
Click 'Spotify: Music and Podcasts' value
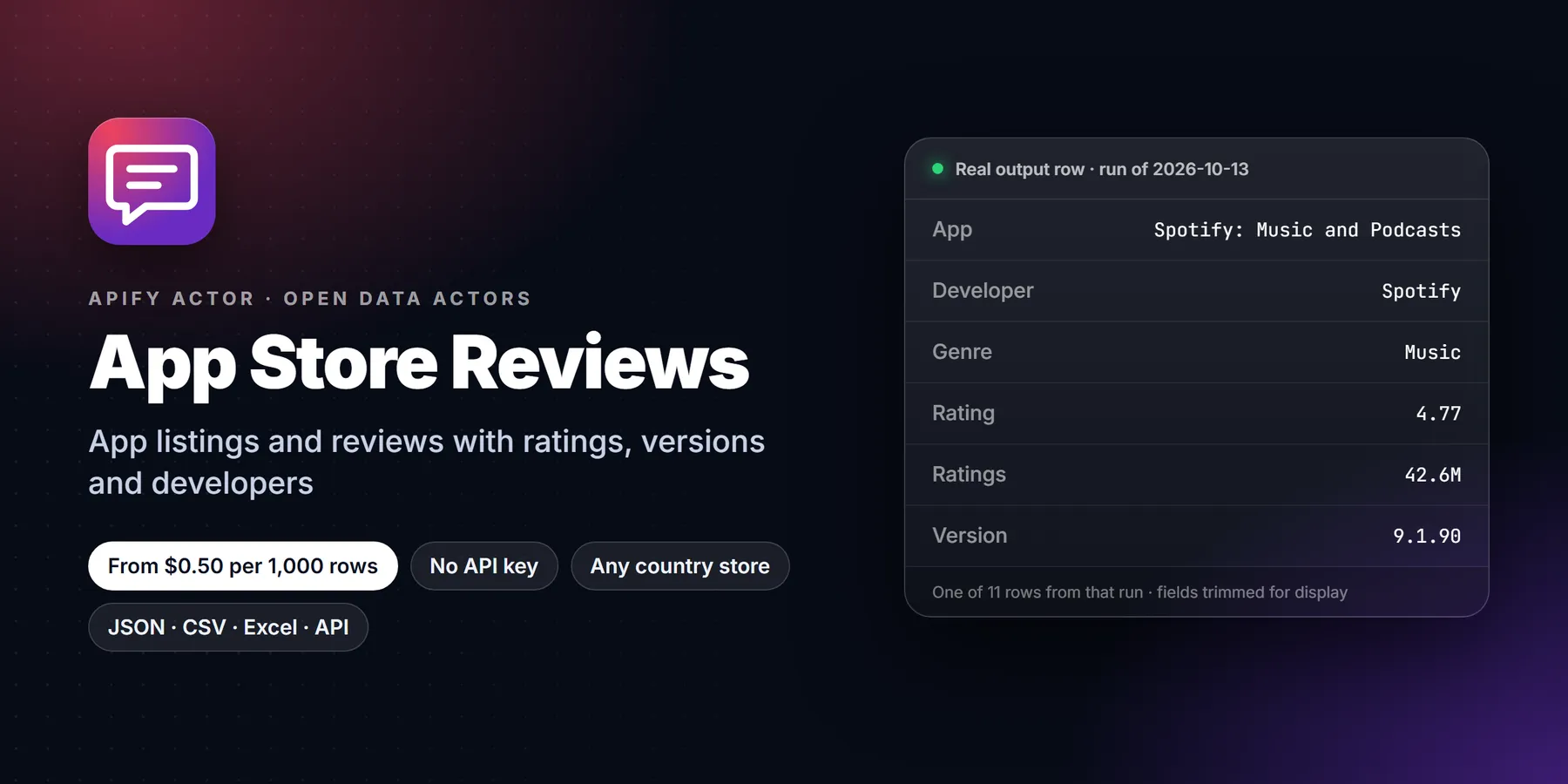point(1308,230)
